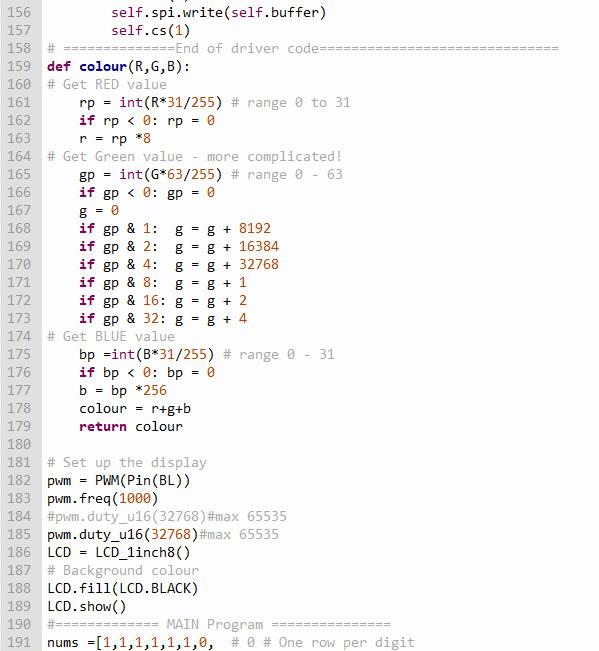Image resolution: width=599 pixels, height=651 pixels.
Task: Click the number 8192 on line 168
Action: [x=254, y=228]
